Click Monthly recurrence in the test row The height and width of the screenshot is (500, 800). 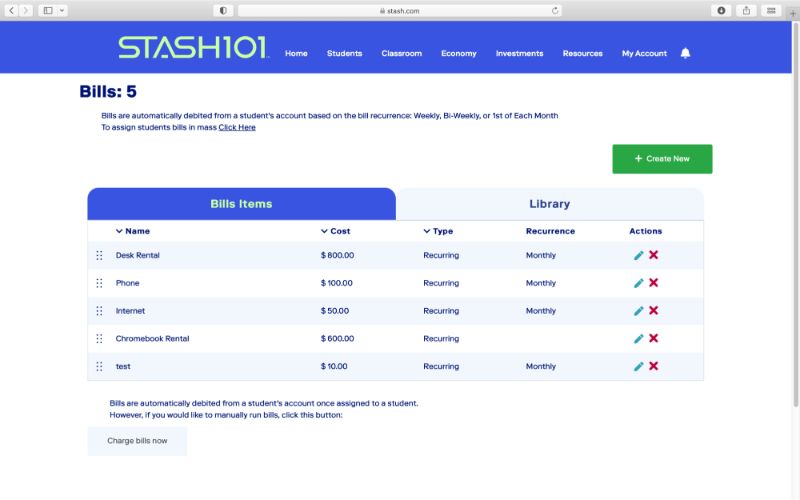540,366
